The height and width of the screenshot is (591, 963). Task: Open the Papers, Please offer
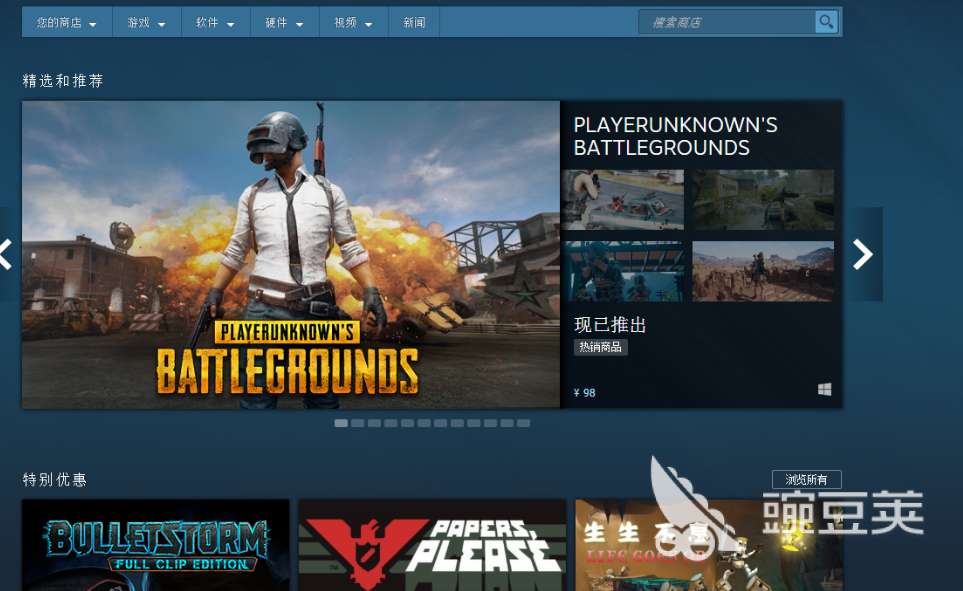coord(432,545)
